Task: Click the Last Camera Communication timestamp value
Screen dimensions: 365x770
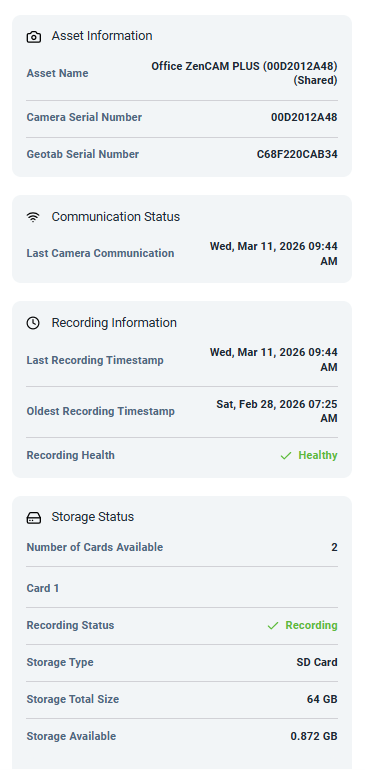Action: pos(274,253)
